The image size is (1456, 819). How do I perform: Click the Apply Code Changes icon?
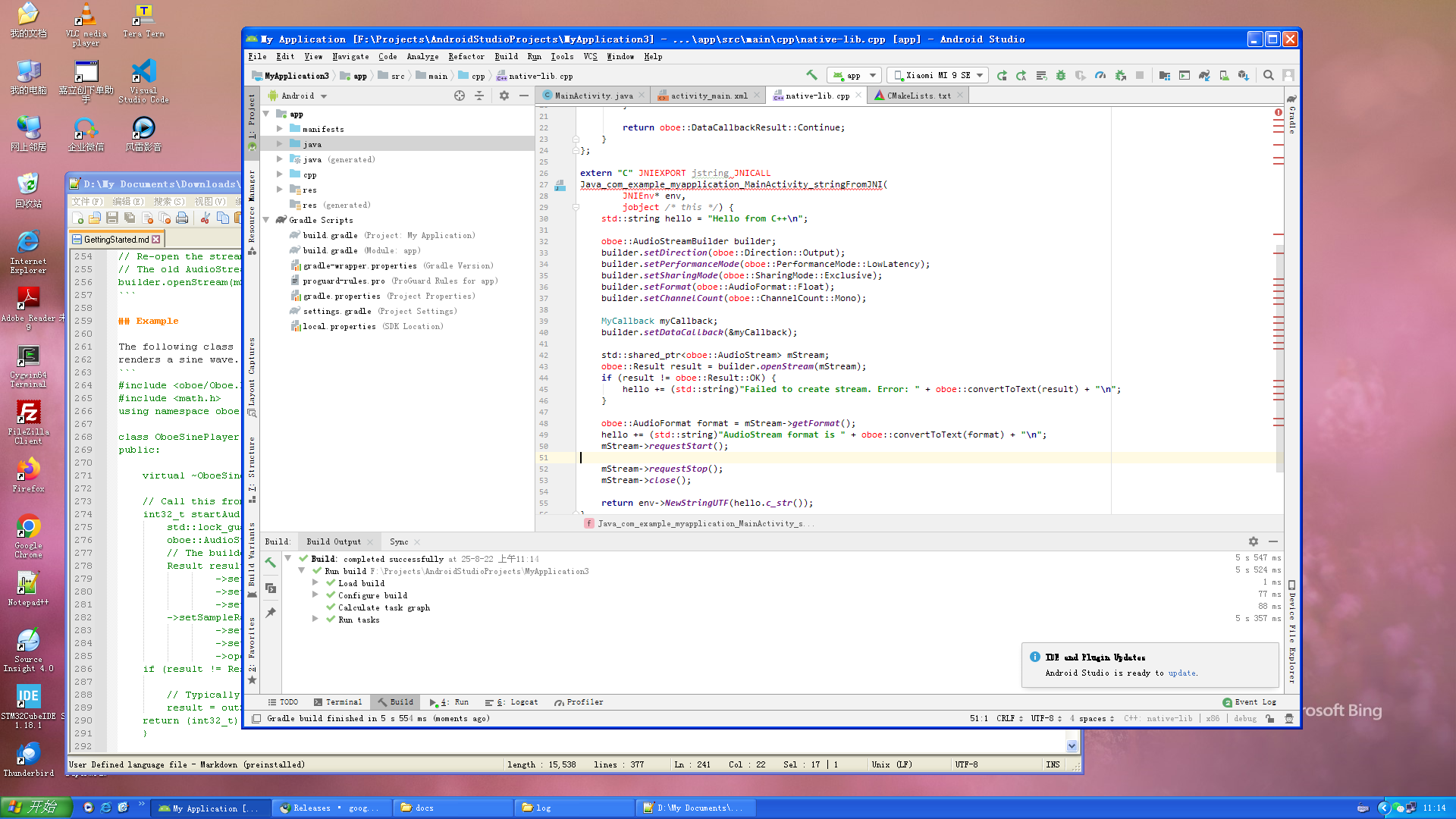pyautogui.click(x=1041, y=75)
